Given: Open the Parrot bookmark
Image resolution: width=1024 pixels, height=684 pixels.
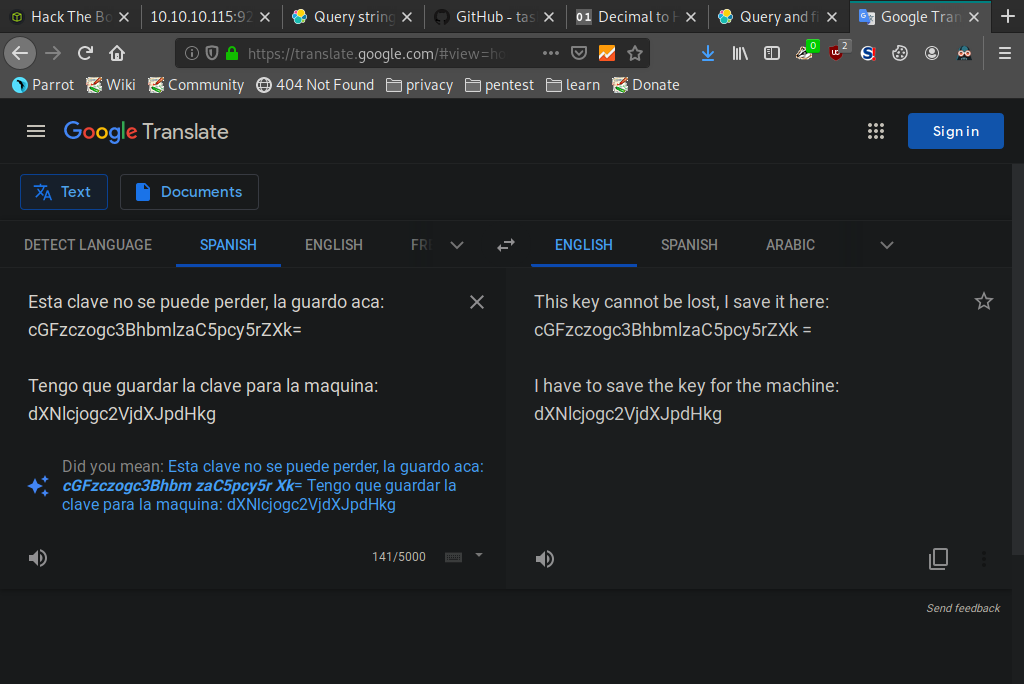Looking at the screenshot, I should pyautogui.click(x=43, y=85).
